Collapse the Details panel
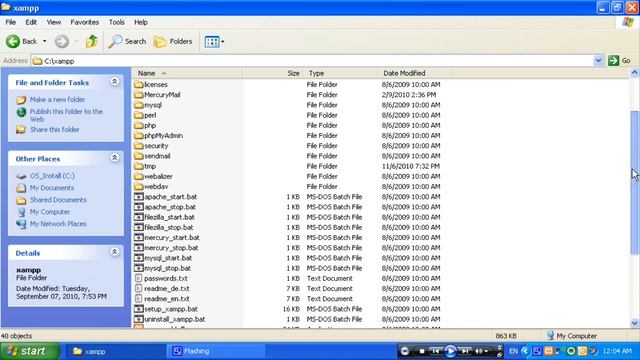Screen dimensions: 640x360 click(115, 252)
